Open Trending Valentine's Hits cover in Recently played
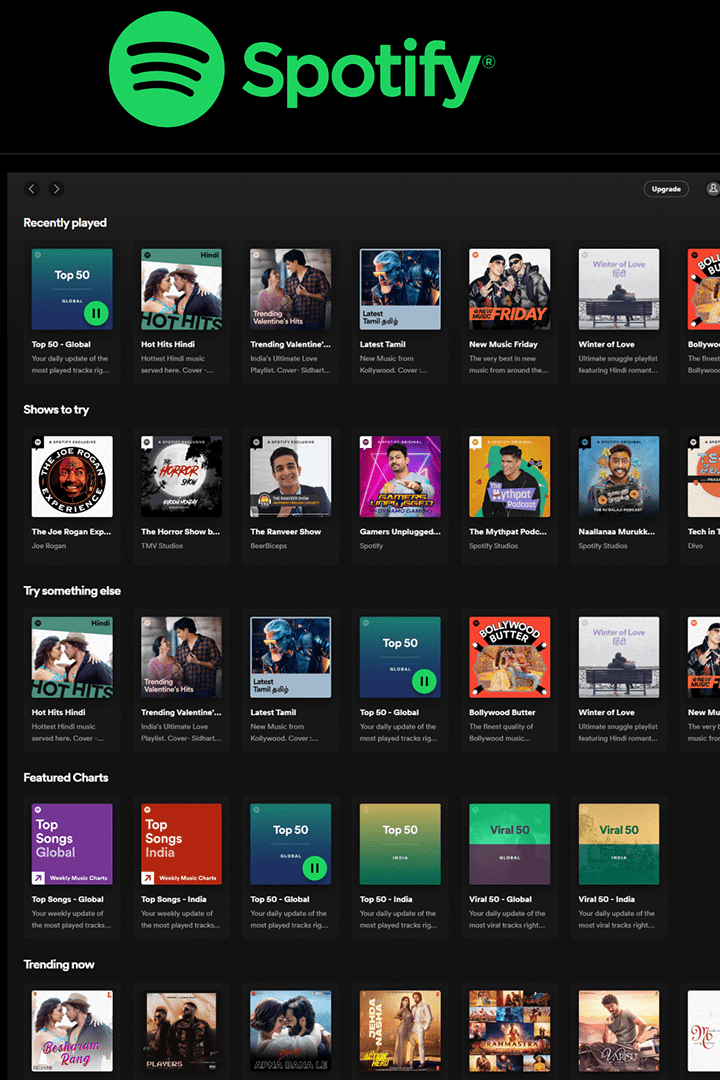 pos(291,289)
